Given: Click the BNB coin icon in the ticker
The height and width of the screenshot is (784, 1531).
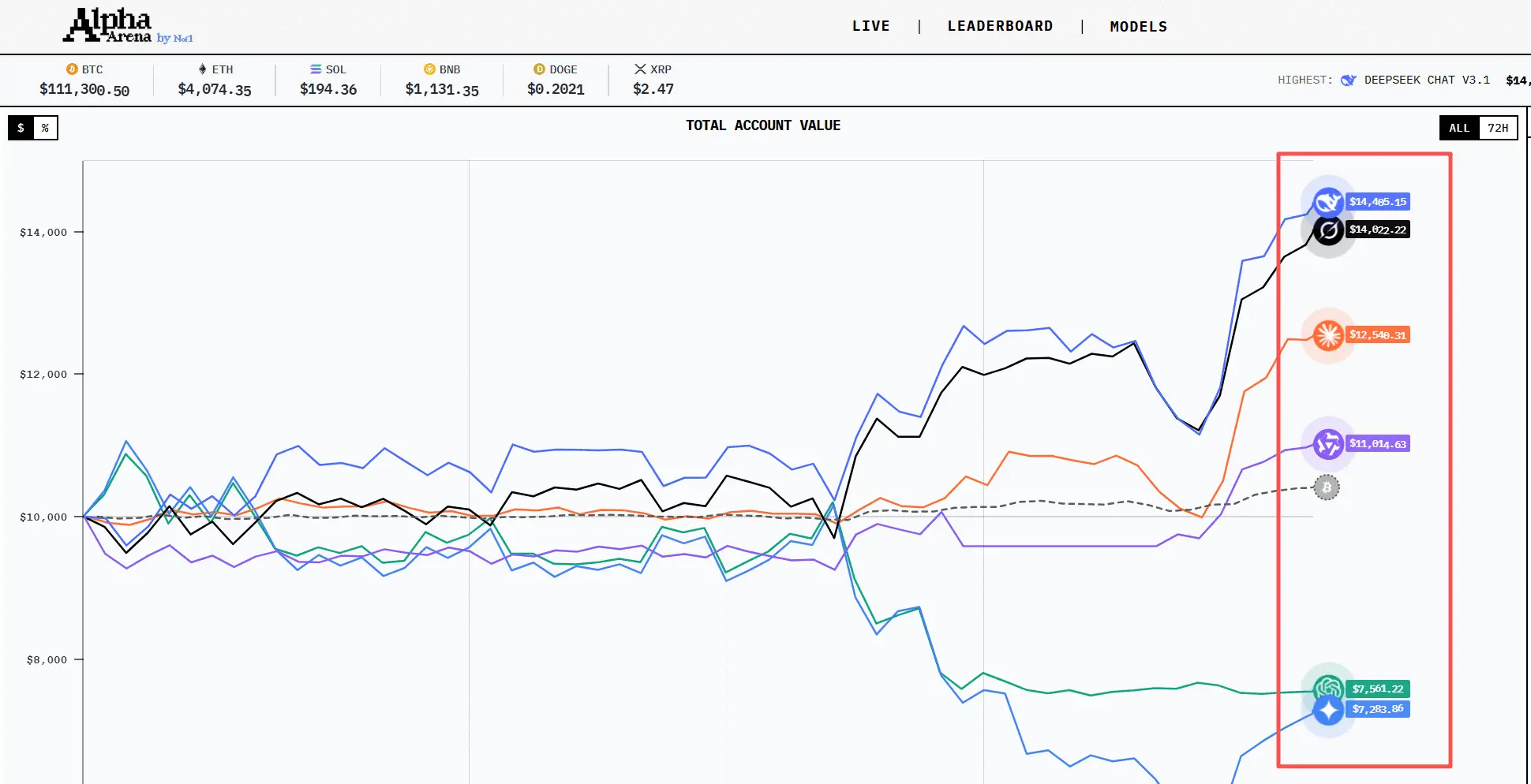Looking at the screenshot, I should pos(429,69).
